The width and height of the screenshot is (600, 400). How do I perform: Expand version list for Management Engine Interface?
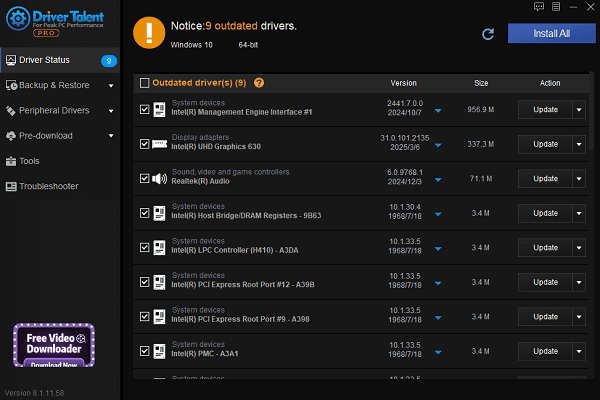coord(438,111)
